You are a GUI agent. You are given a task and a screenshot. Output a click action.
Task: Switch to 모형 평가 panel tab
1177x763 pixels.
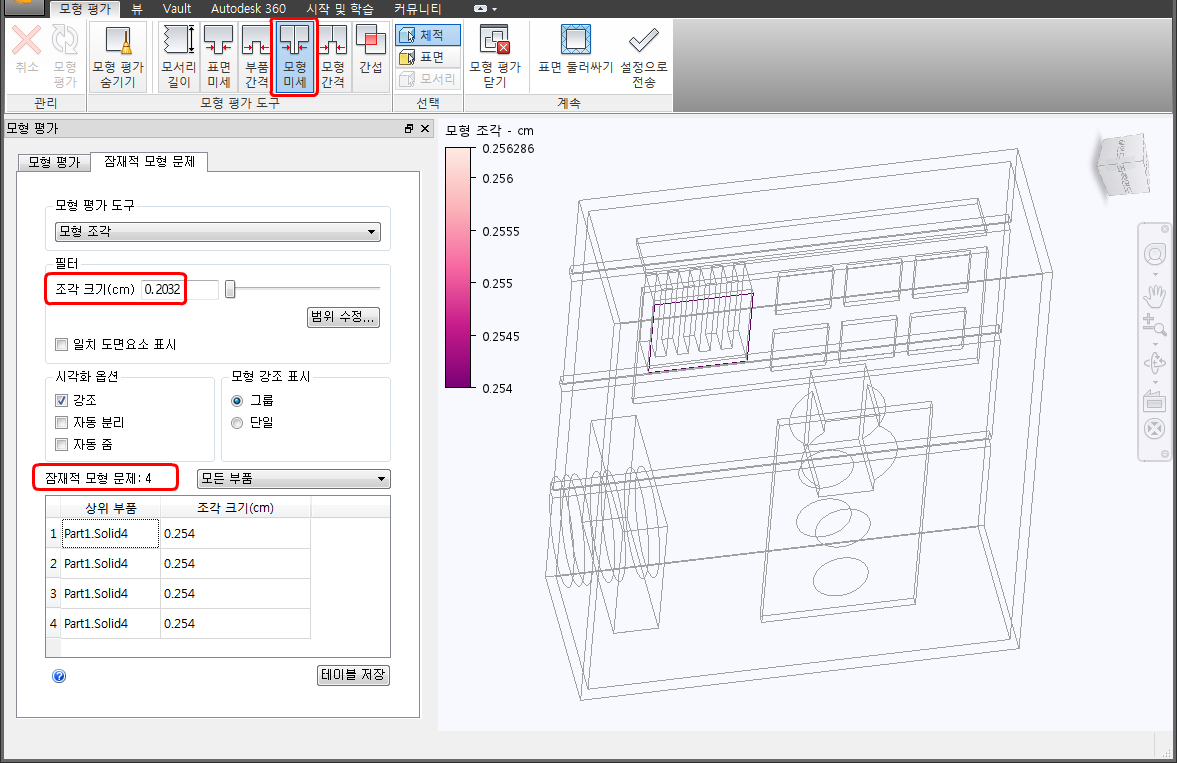point(54,162)
